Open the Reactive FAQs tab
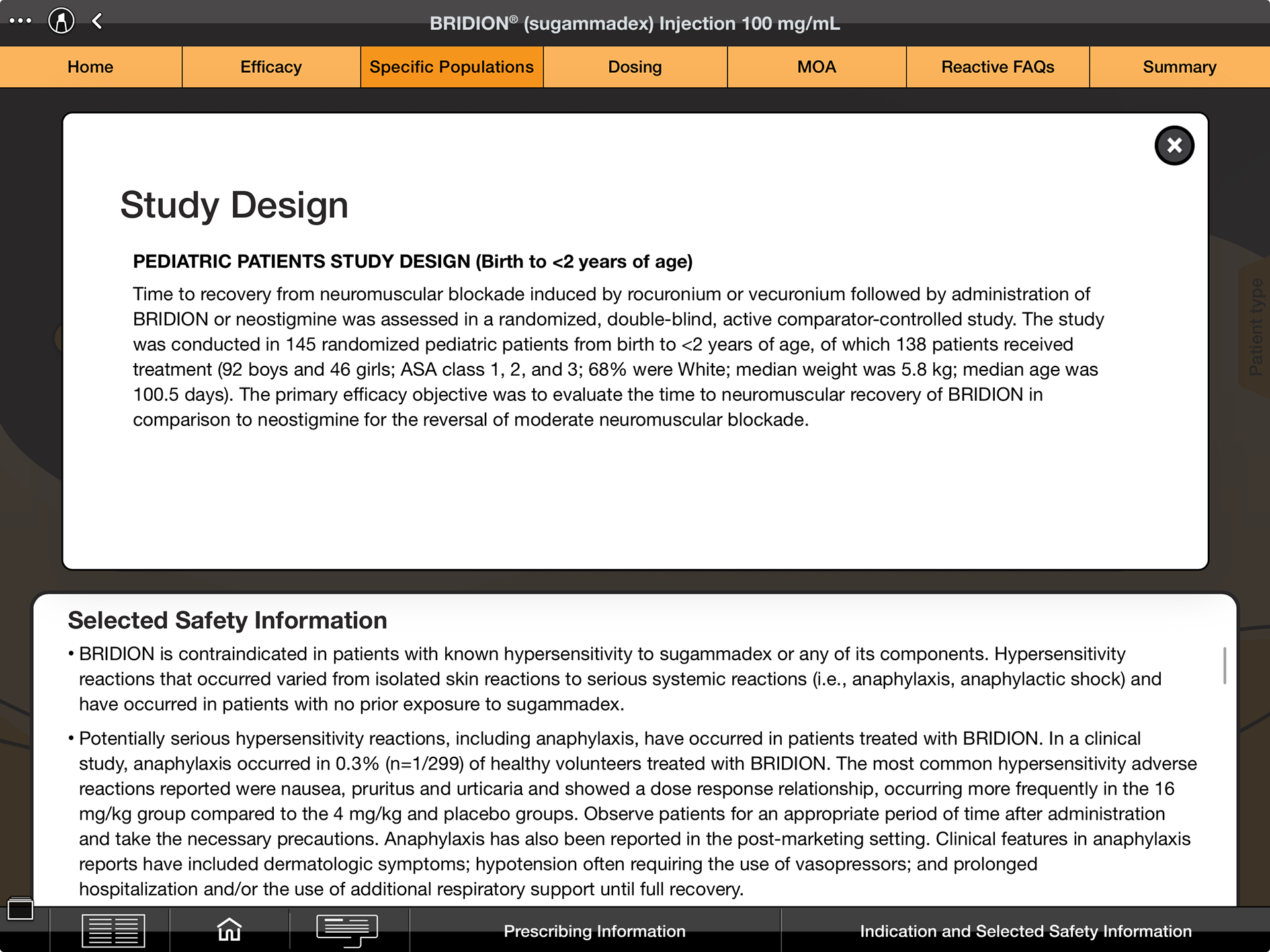The image size is (1270, 952). (997, 67)
